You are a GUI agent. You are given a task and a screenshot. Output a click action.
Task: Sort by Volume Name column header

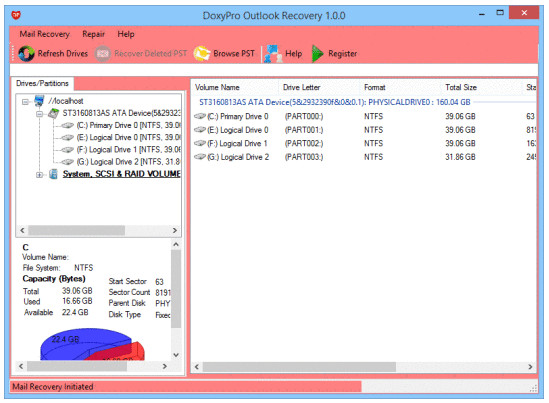[217, 87]
